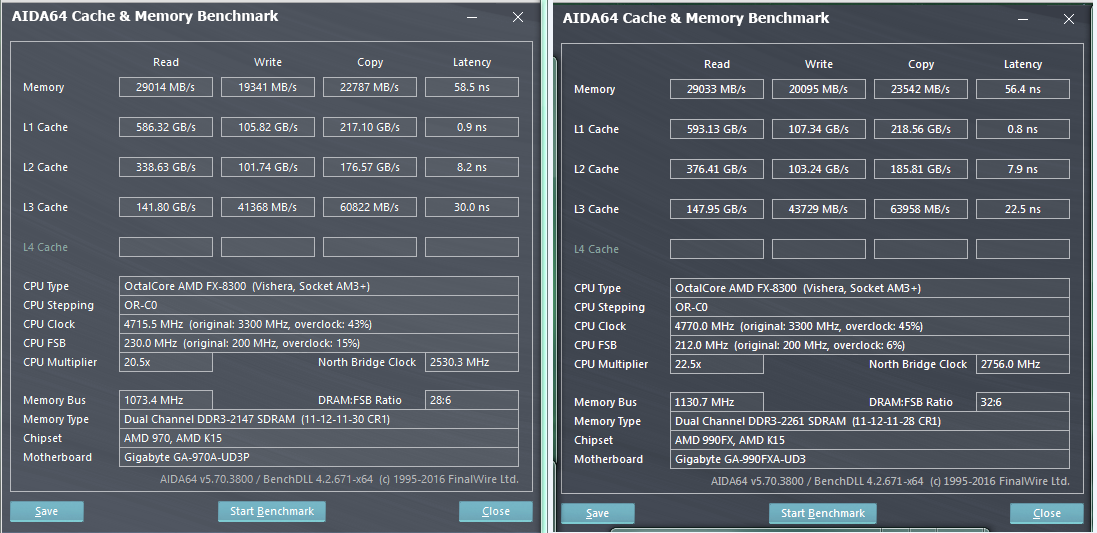
Task: Click CPU FSB field showing 212.0 MHz
Action: tap(870, 346)
